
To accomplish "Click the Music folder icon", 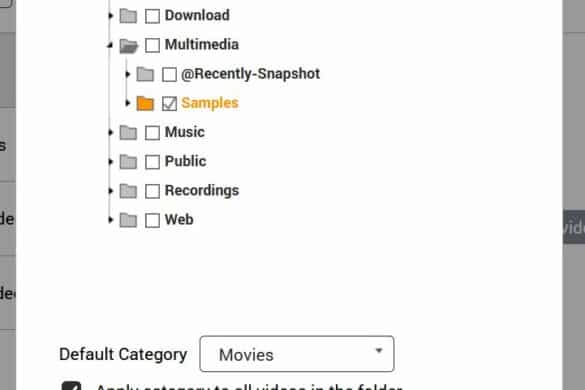I will tap(128, 132).
